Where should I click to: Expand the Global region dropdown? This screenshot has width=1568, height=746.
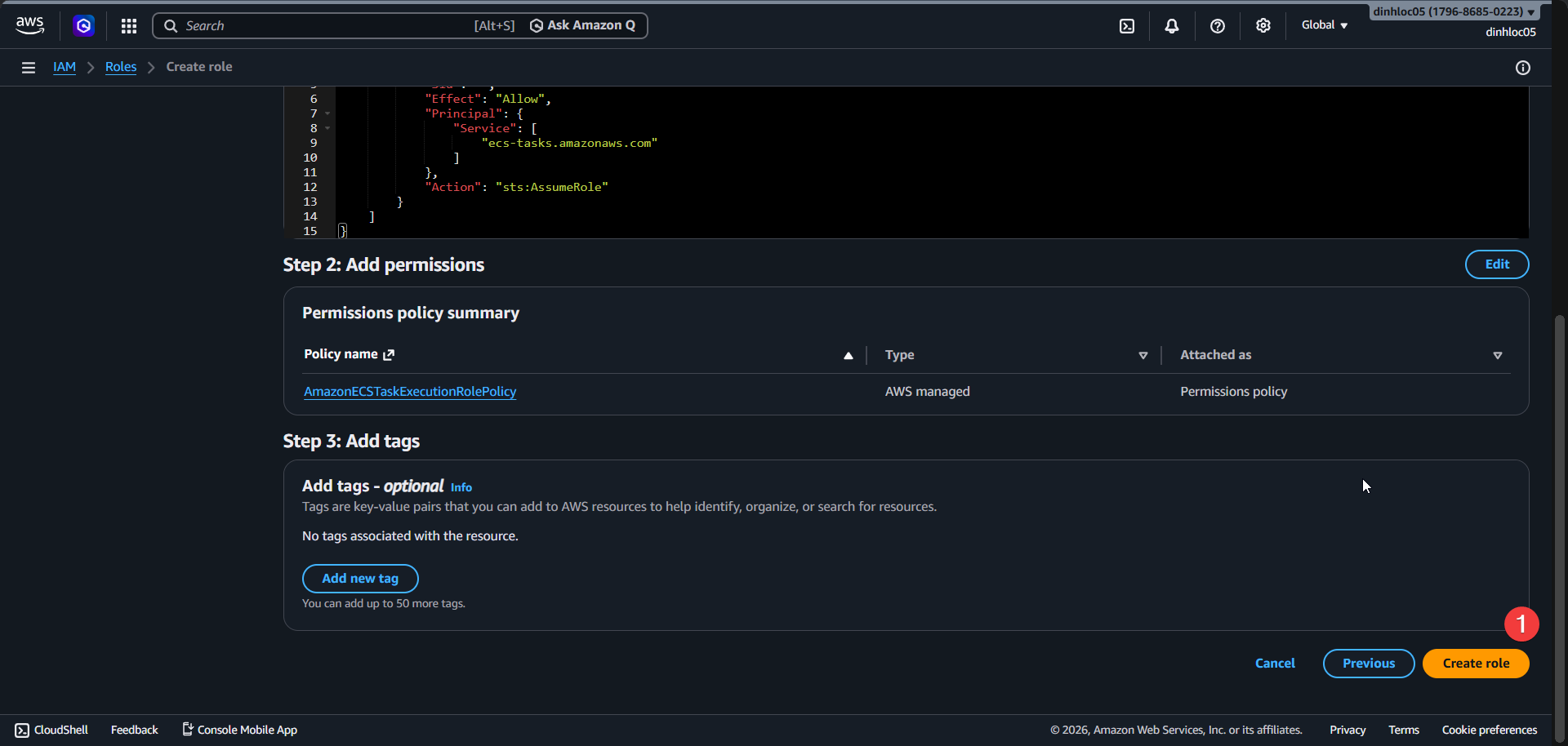click(1324, 25)
